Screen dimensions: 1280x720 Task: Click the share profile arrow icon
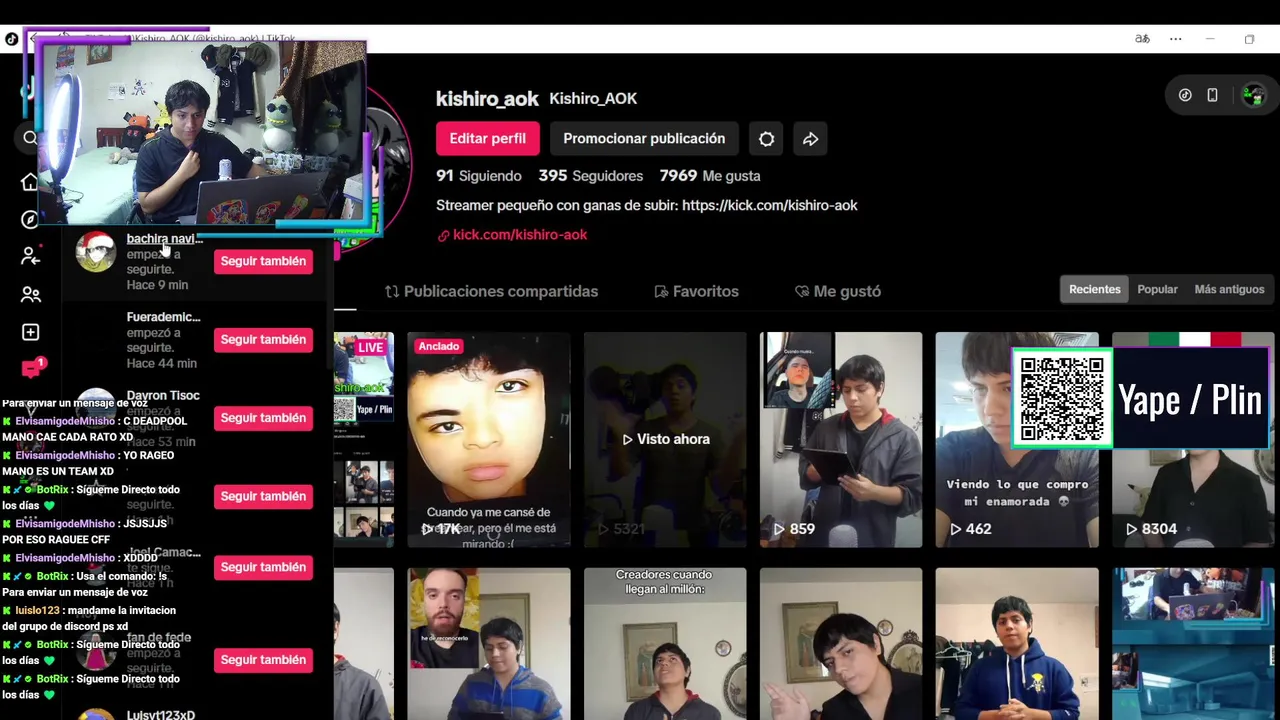click(x=810, y=139)
